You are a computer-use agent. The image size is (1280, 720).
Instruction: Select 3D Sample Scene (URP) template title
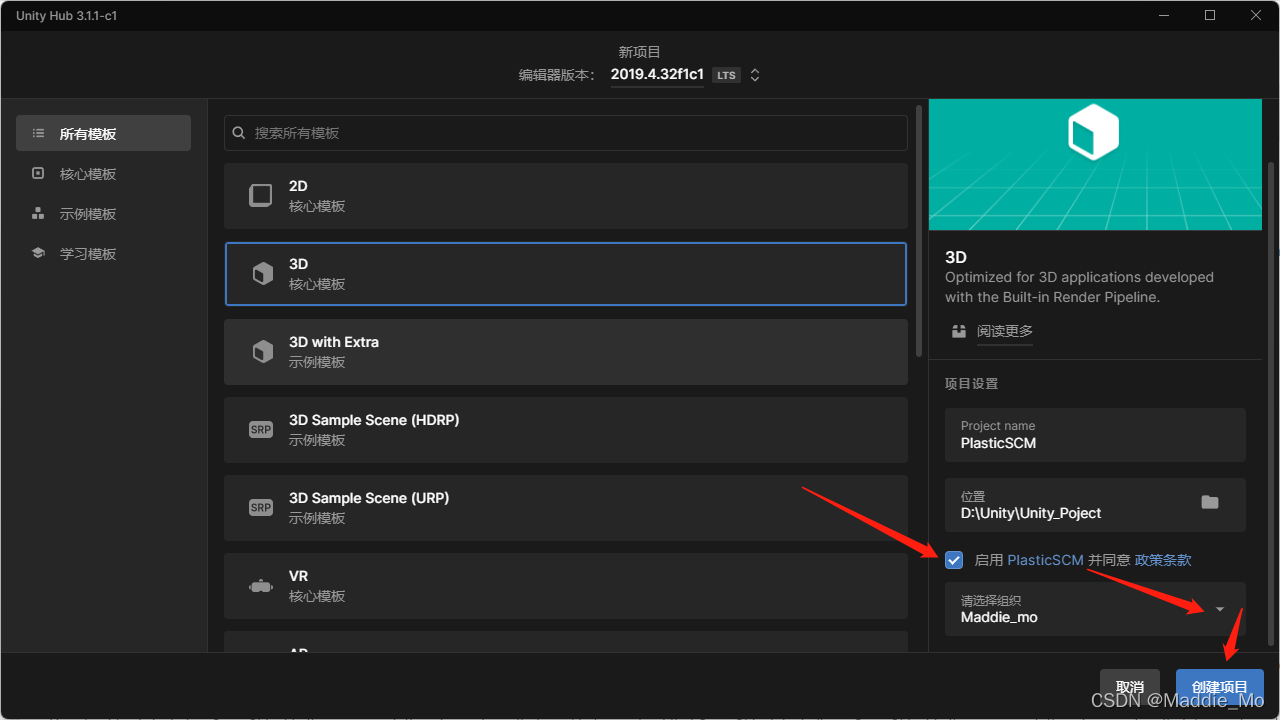coord(369,498)
